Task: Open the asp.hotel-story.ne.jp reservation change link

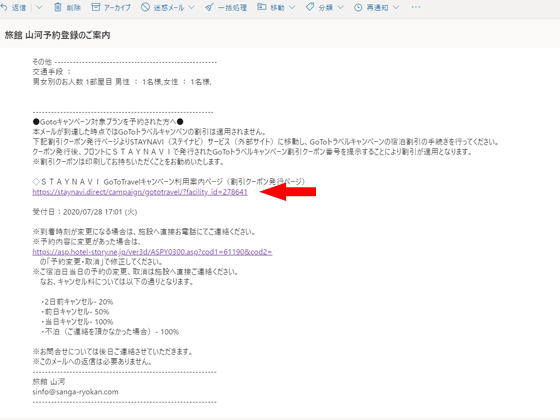Action: point(152,252)
